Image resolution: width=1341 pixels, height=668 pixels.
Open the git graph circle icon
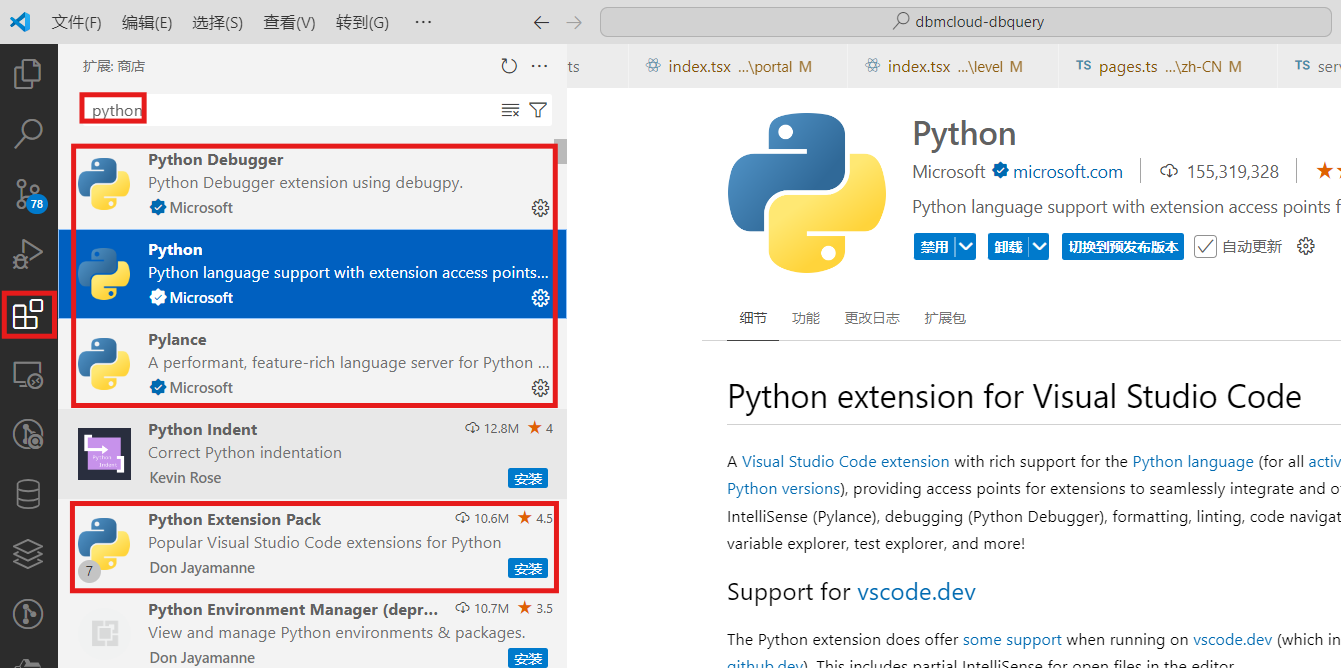click(x=28, y=613)
